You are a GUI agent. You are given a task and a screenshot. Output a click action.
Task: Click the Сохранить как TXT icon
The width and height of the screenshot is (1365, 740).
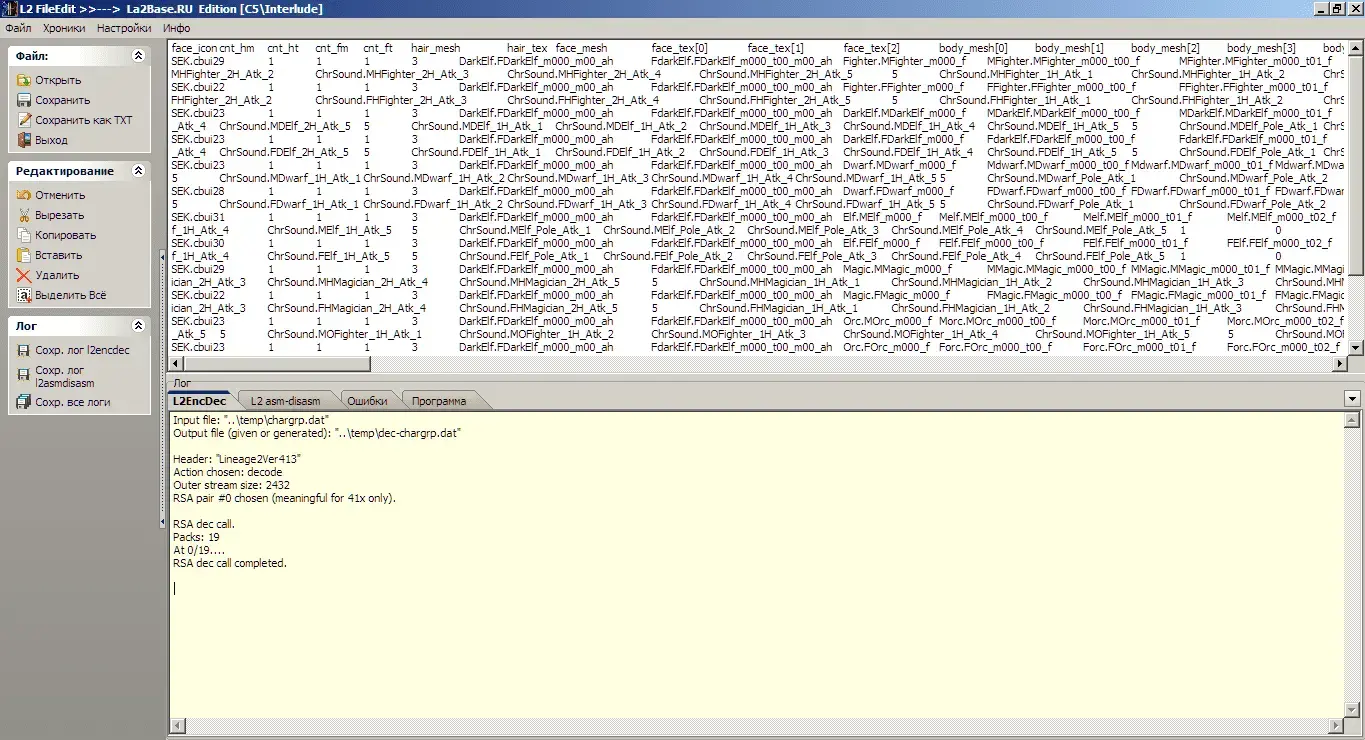24,120
